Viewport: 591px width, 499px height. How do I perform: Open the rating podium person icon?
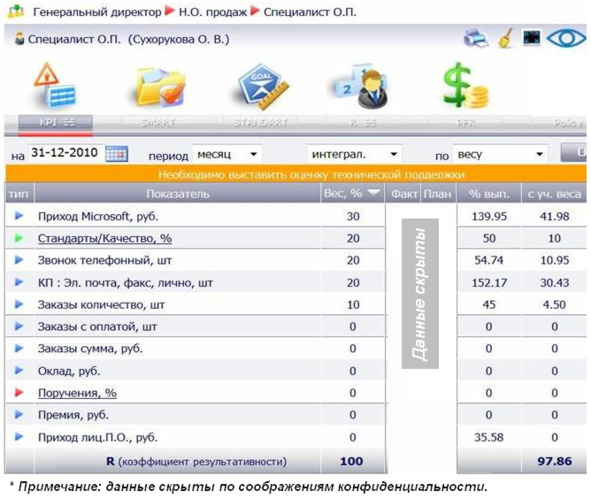360,87
